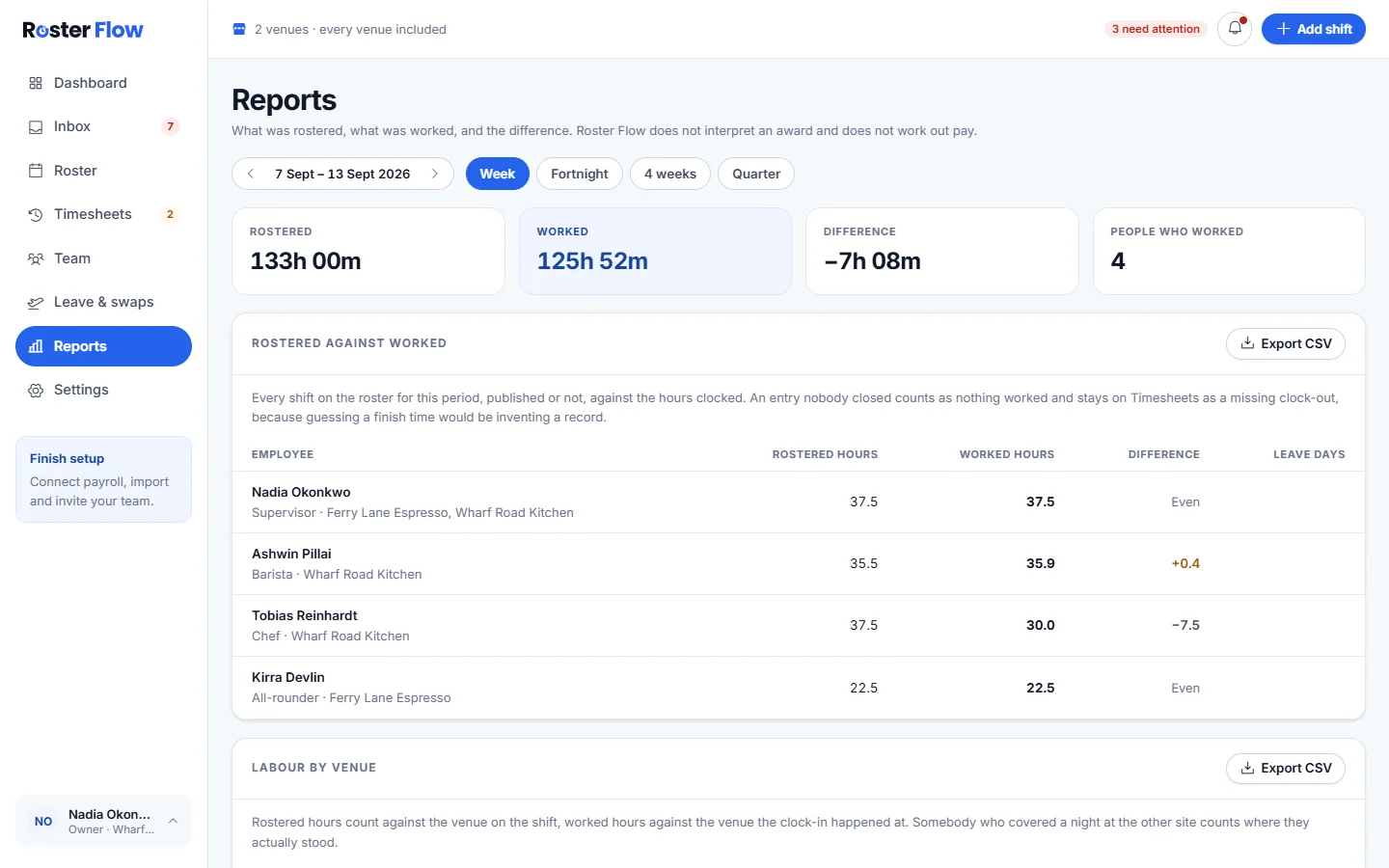Click the venues store icon in header
This screenshot has height=868, width=1389.
point(239,29)
